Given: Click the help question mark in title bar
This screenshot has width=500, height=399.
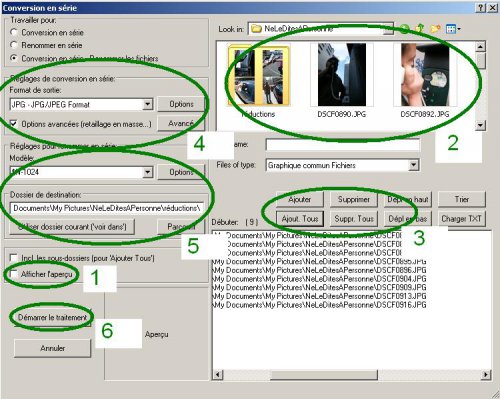Looking at the screenshot, I should [x=480, y=8].
